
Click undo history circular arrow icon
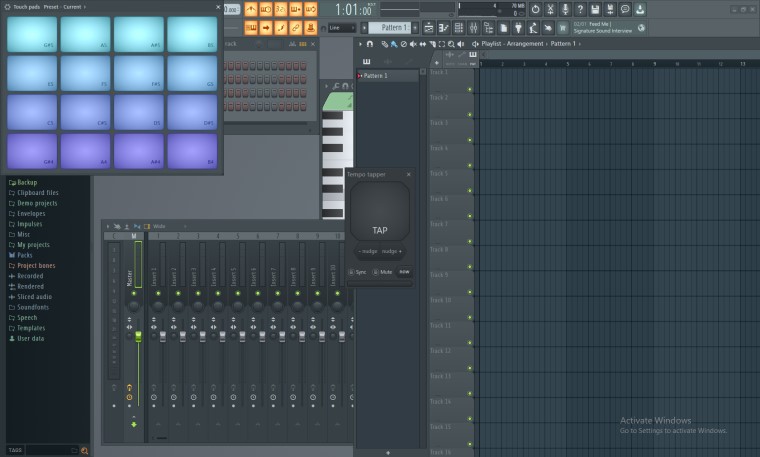pyautogui.click(x=535, y=9)
